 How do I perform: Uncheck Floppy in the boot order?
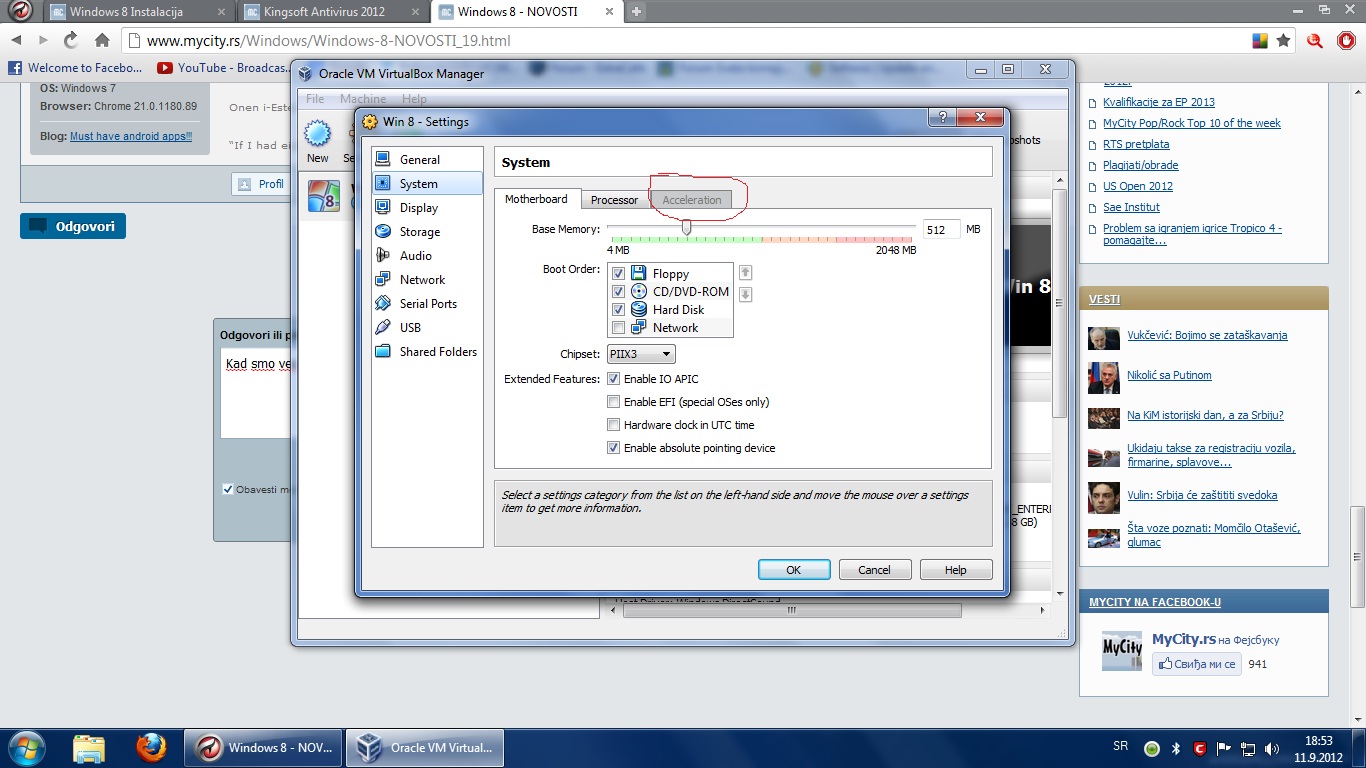tap(618, 274)
